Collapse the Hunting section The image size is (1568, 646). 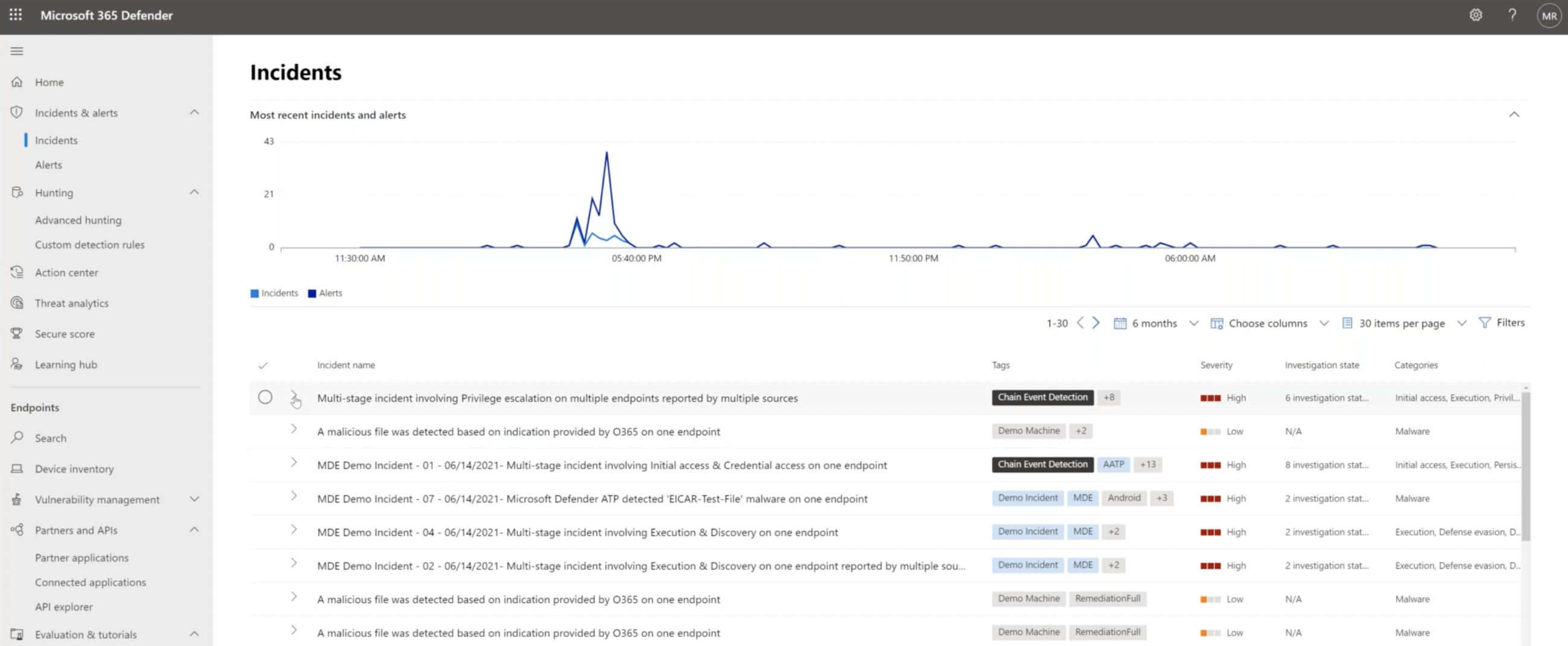click(x=194, y=192)
